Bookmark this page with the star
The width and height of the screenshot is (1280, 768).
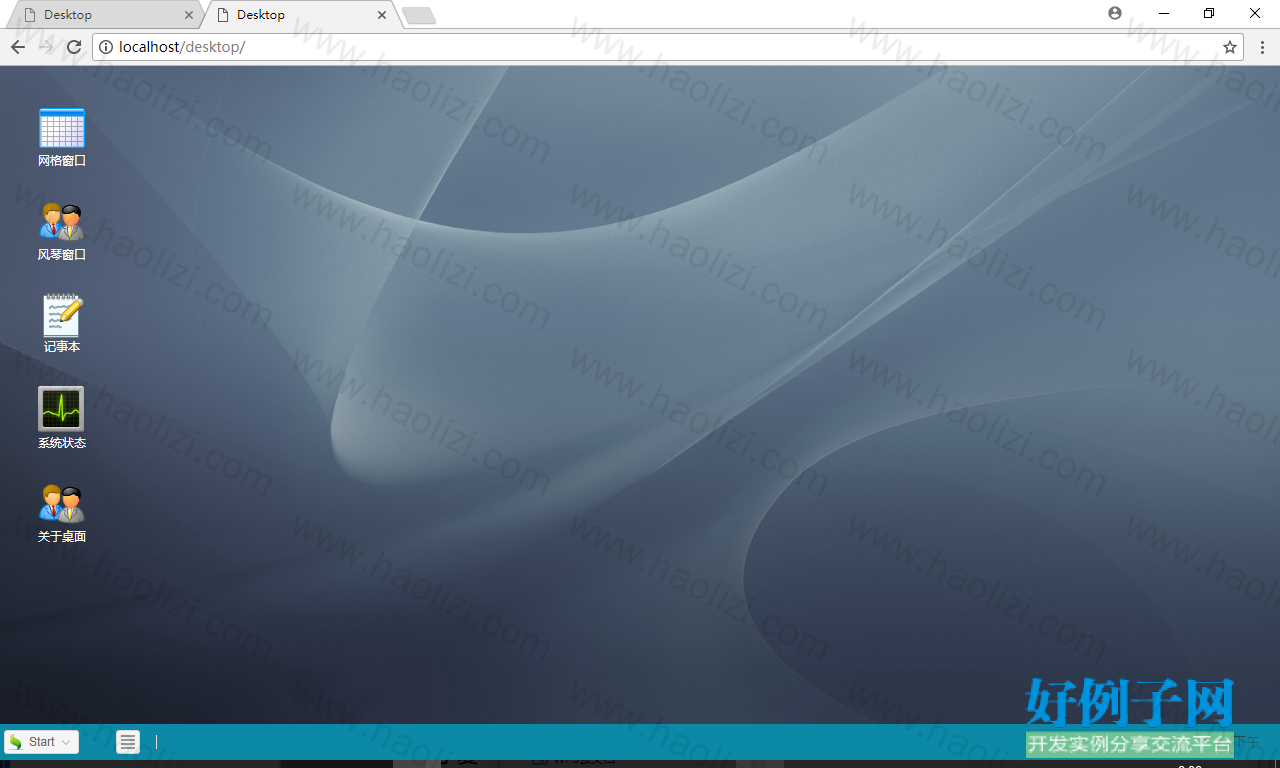1230,47
